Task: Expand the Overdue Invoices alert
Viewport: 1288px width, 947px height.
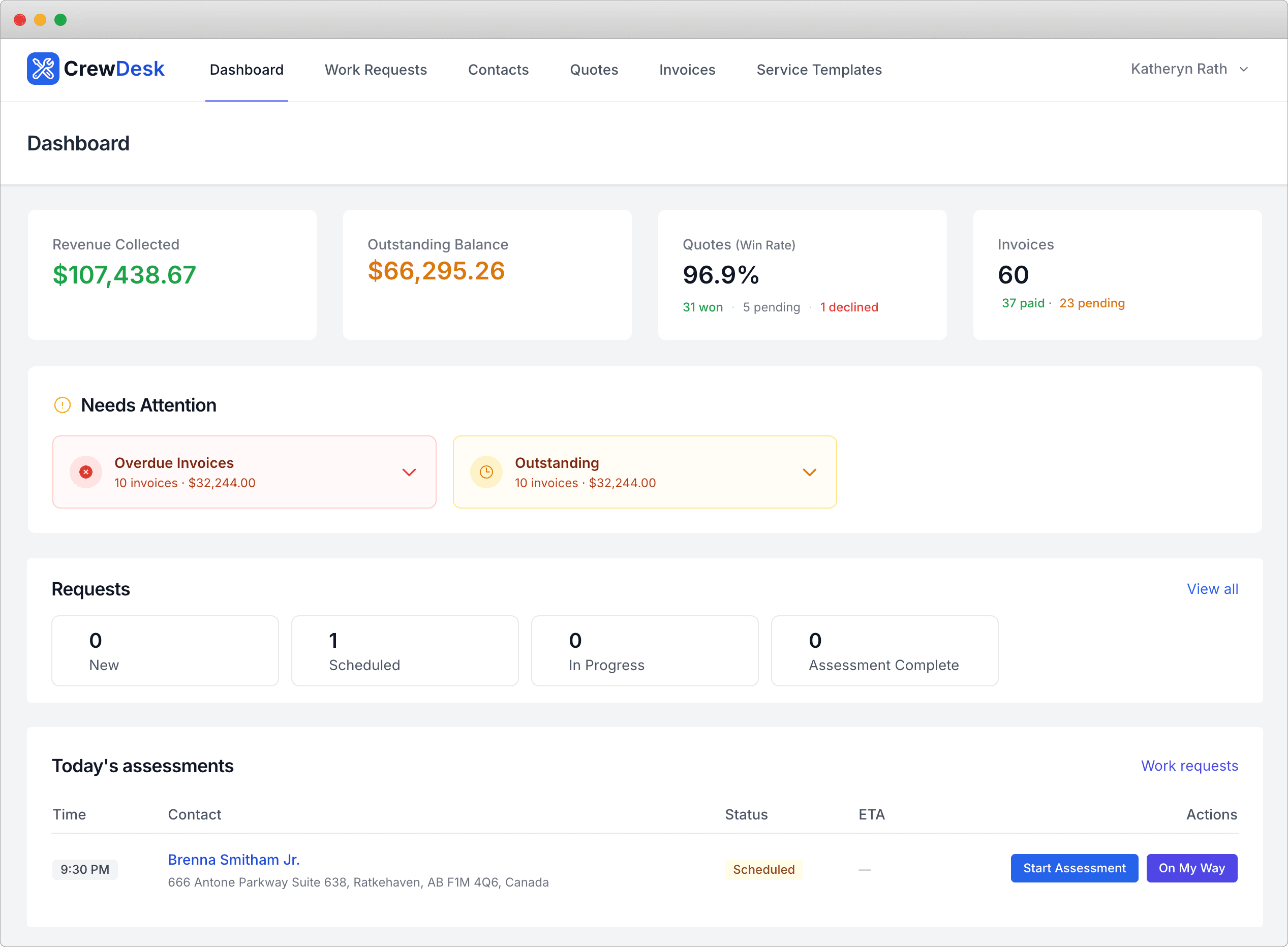Action: (409, 472)
